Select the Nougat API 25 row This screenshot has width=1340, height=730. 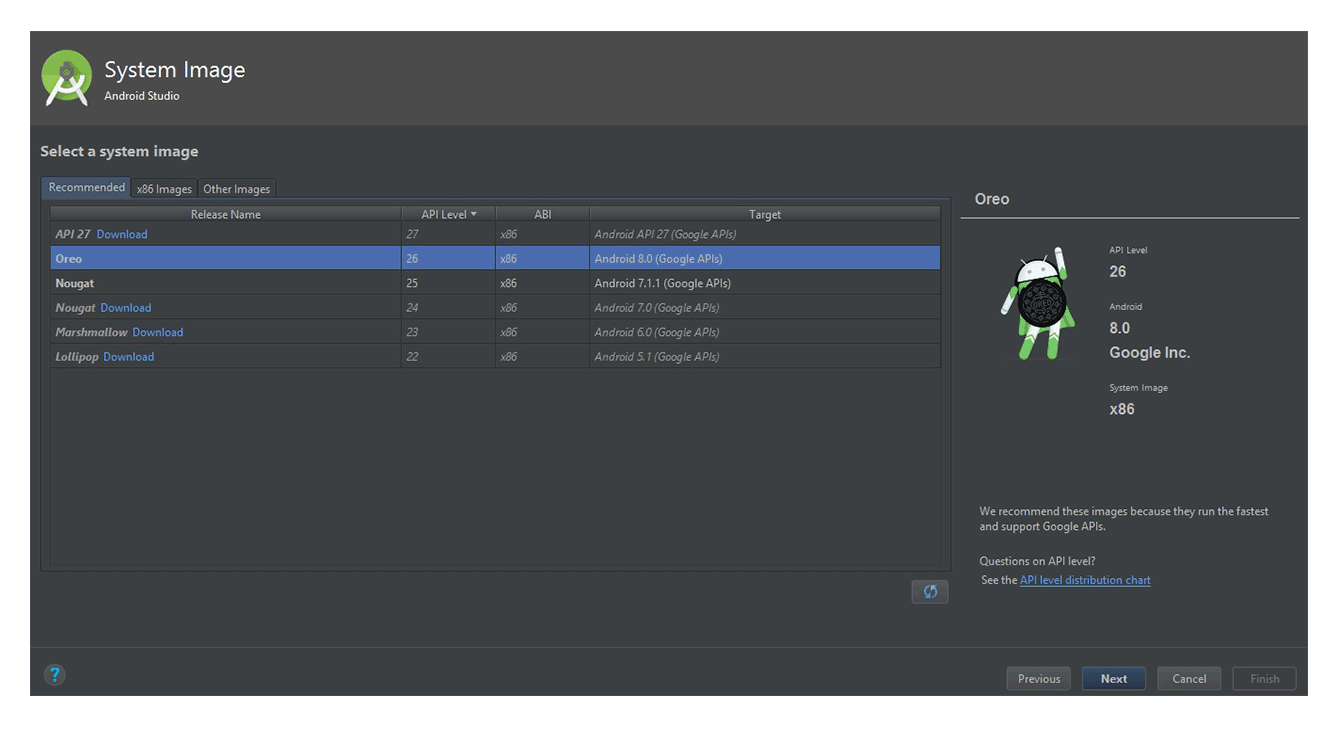pos(496,283)
